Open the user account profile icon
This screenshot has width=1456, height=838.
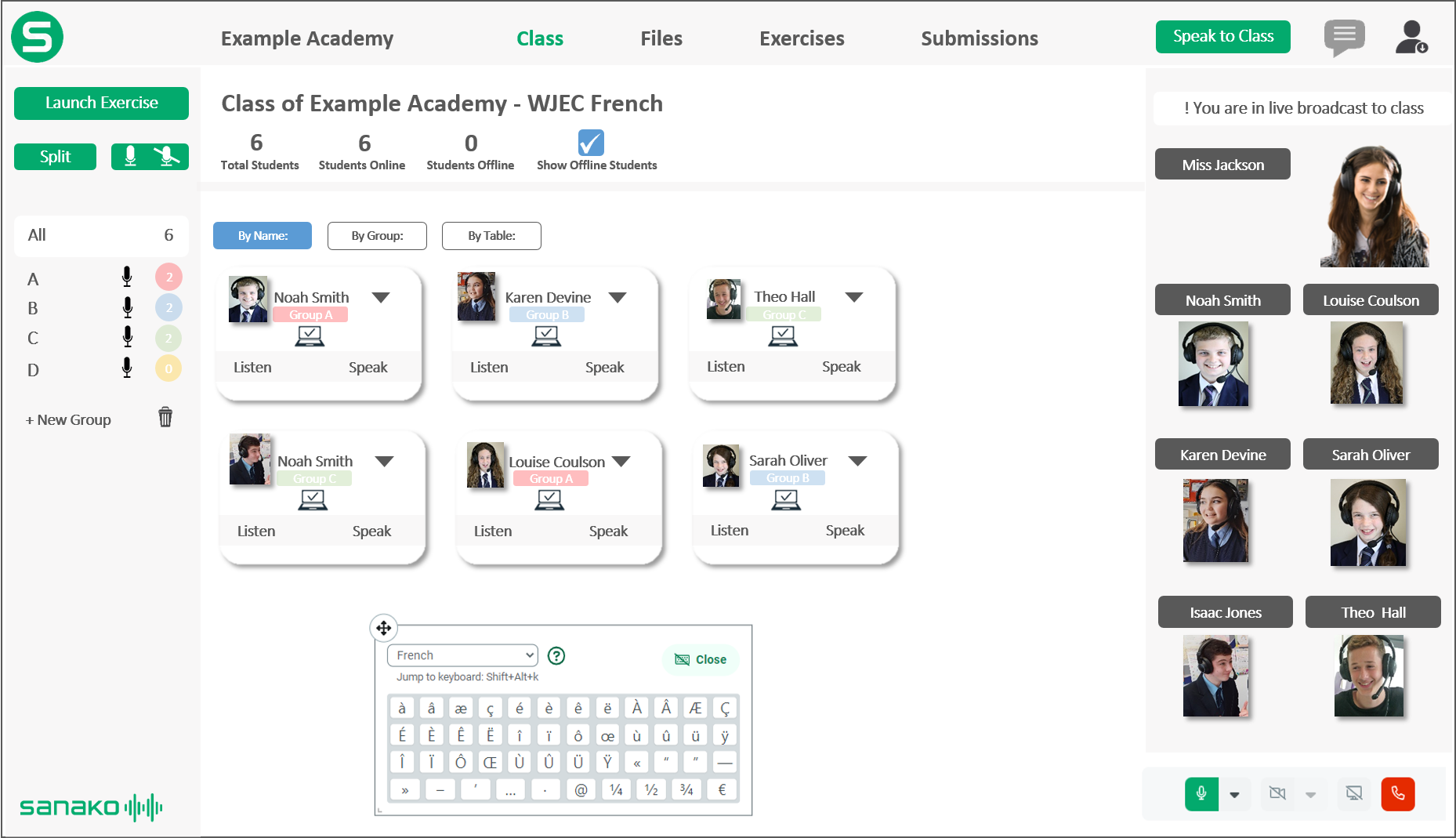[1411, 37]
